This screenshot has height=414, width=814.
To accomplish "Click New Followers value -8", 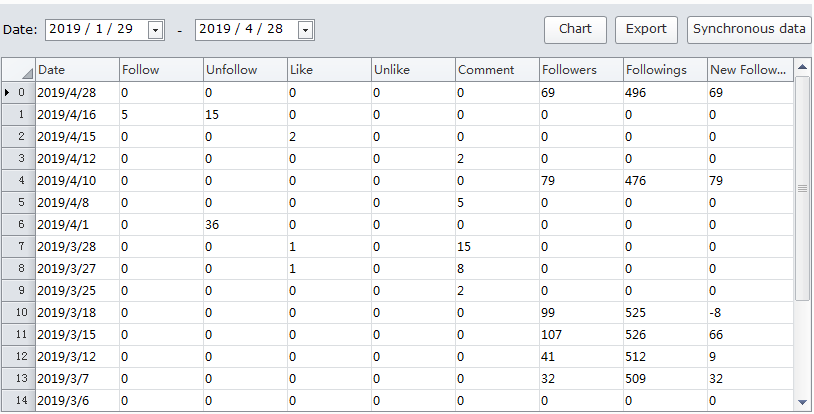I will (x=751, y=312).
